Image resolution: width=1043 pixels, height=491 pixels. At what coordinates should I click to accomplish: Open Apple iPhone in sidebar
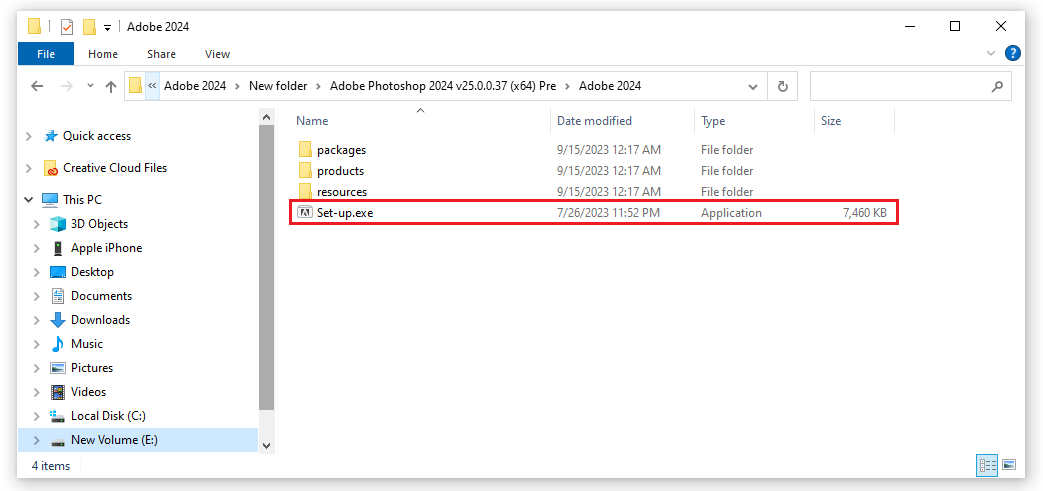coord(106,247)
